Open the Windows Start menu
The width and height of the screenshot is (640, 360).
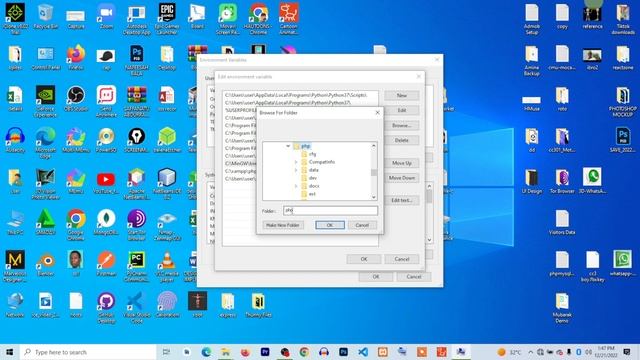click(10, 352)
